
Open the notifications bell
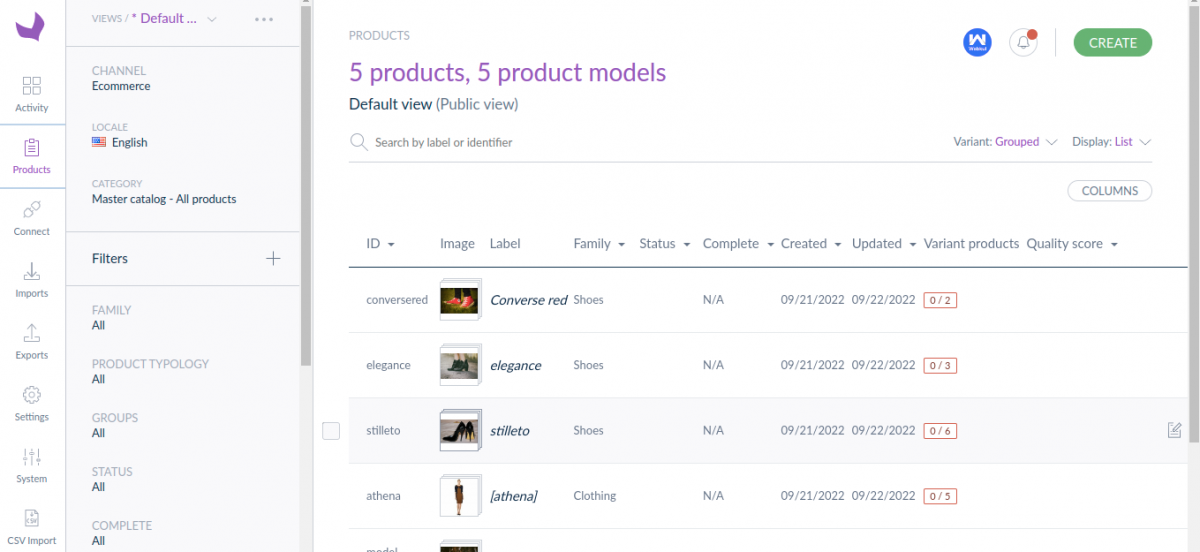1023,43
